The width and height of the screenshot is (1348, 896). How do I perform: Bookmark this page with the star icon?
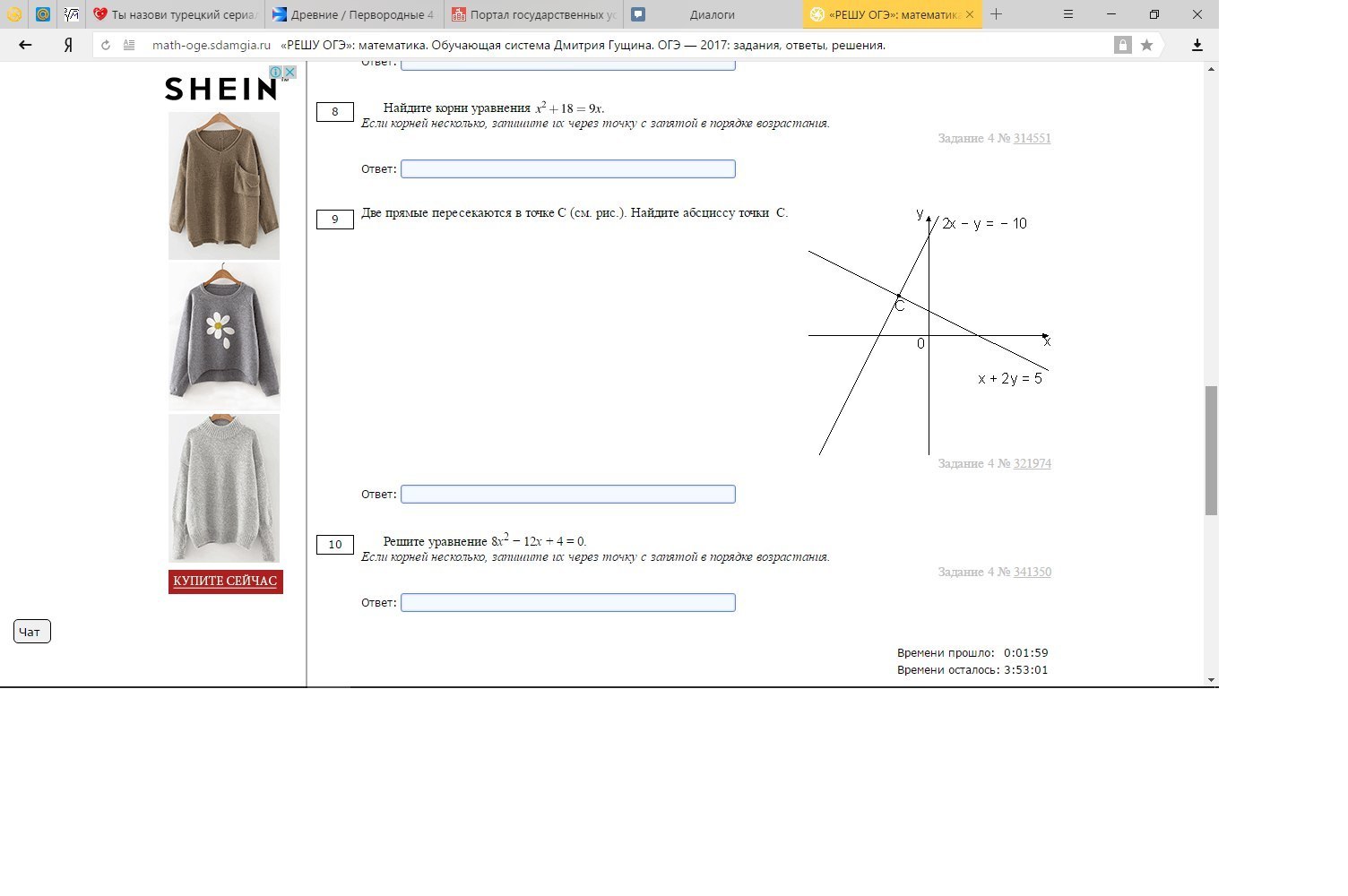point(1146,45)
